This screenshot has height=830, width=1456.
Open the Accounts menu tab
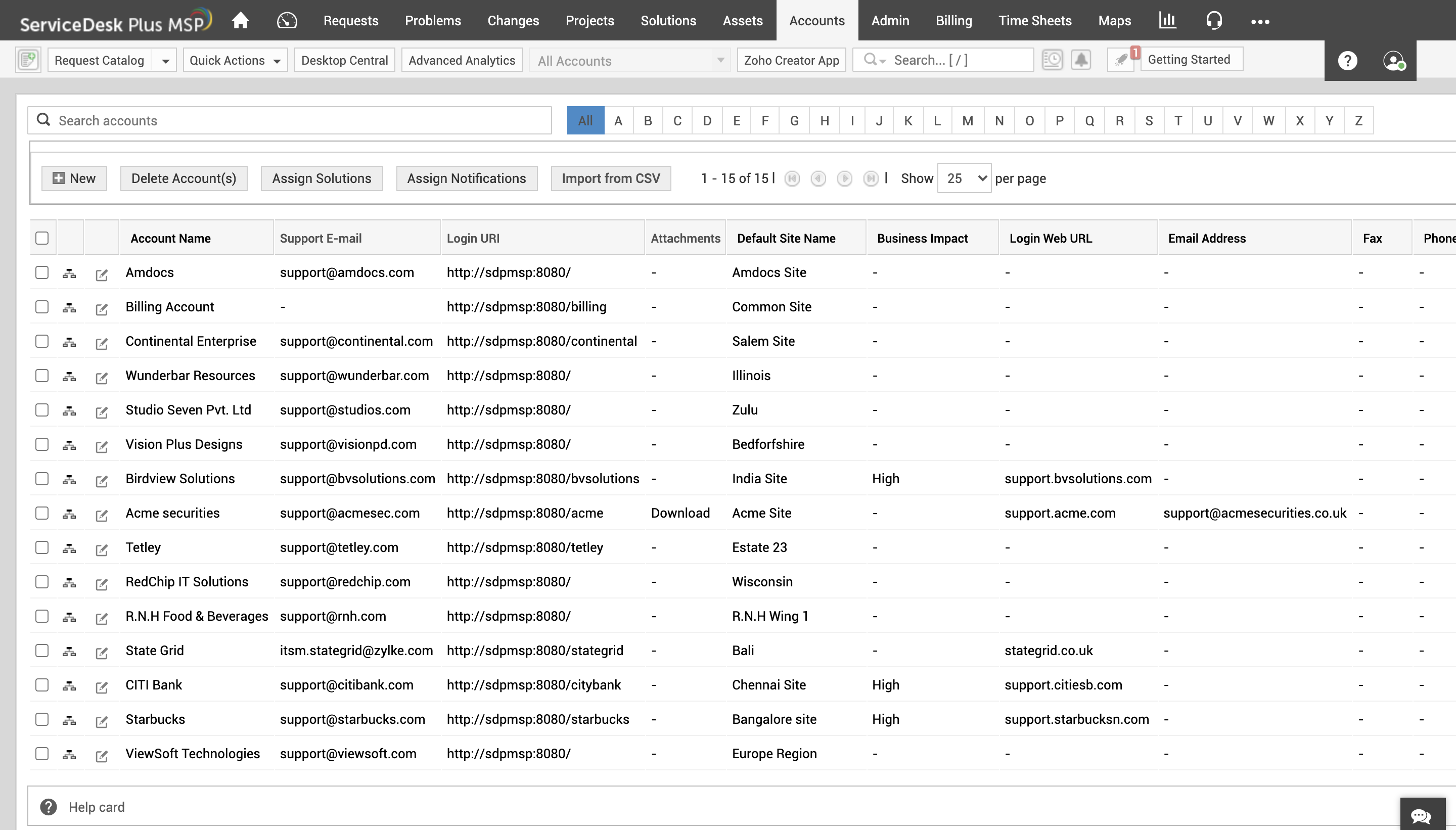point(817,20)
